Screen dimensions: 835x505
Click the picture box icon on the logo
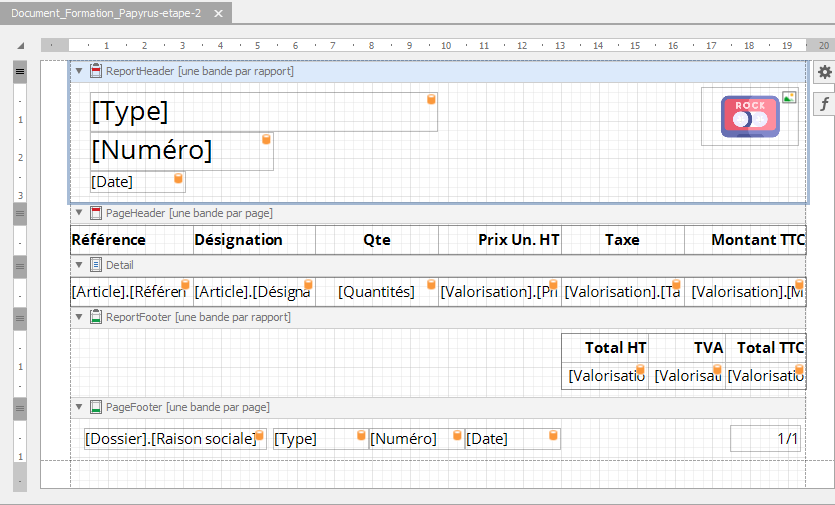789,97
